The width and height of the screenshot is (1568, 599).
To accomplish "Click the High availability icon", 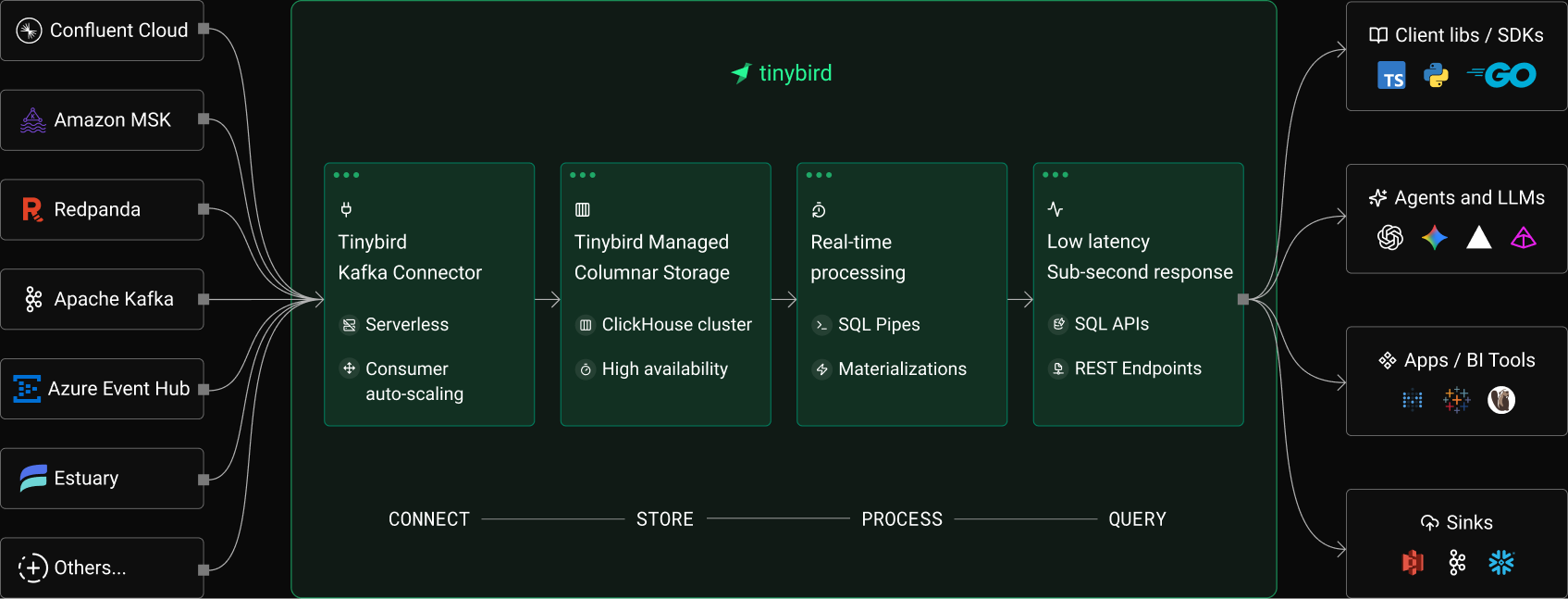I will pos(586,369).
